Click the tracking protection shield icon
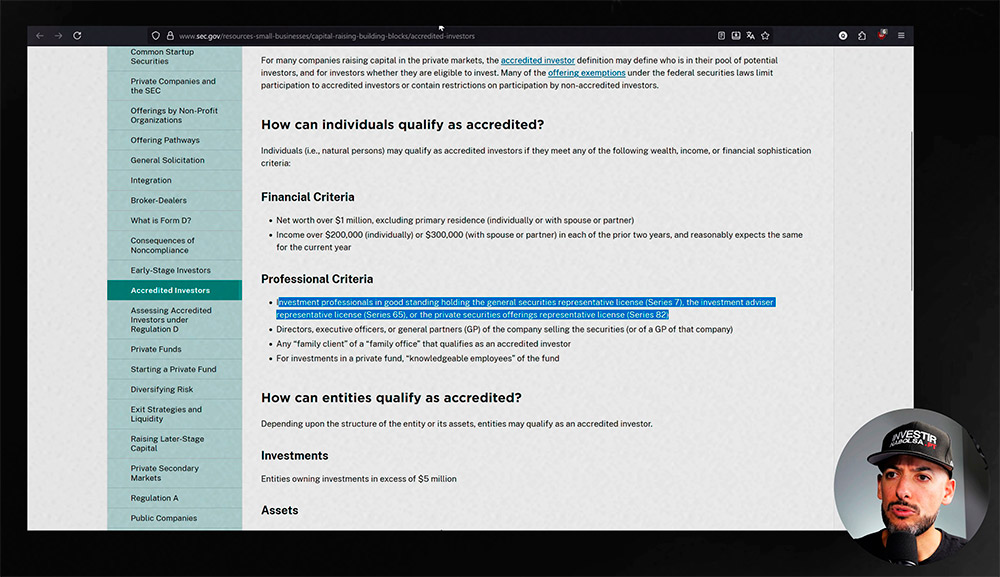Image resolution: width=1000 pixels, height=577 pixels. [156, 36]
